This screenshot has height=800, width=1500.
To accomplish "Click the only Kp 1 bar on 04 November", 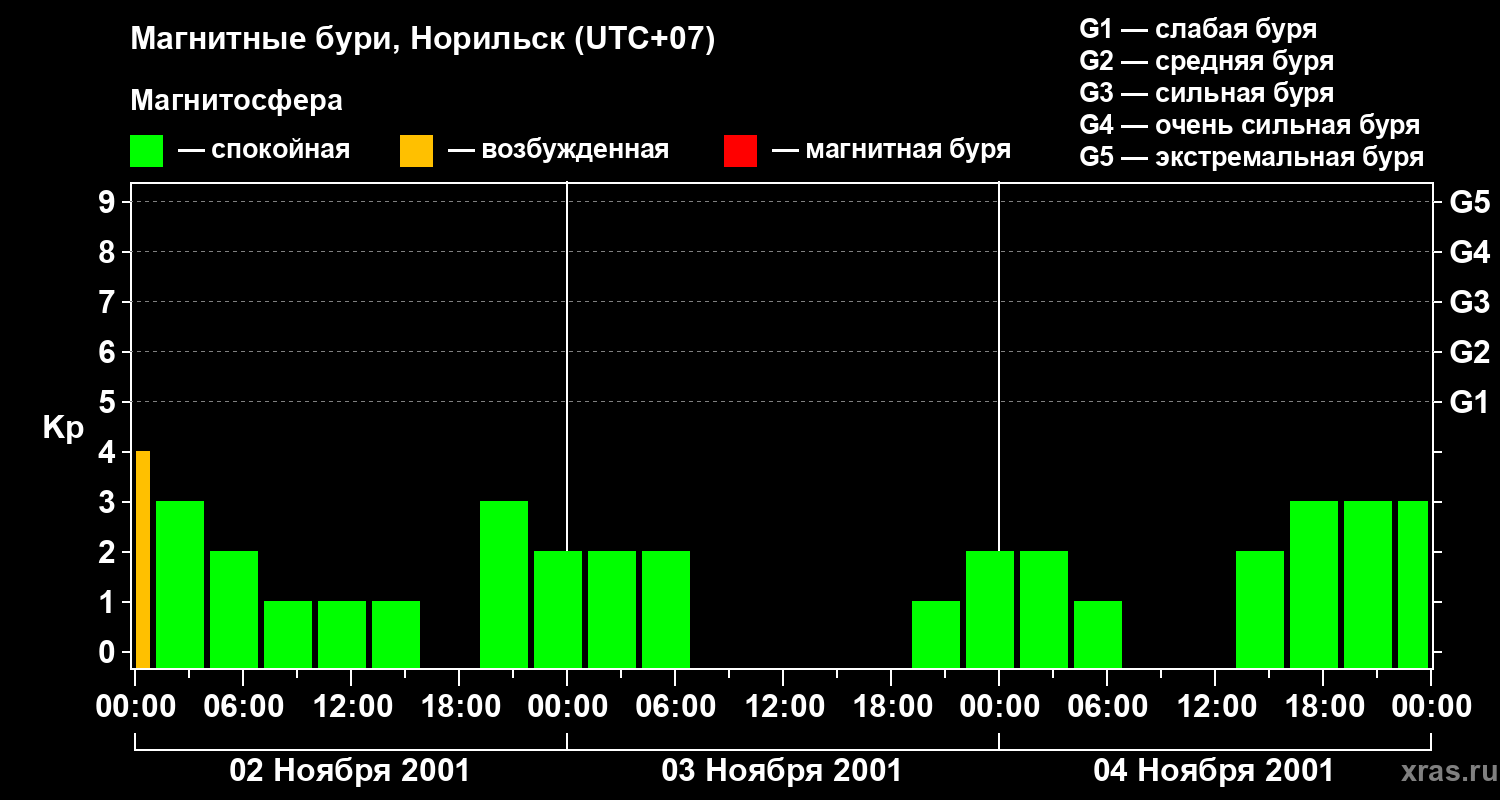I will point(1098,634).
